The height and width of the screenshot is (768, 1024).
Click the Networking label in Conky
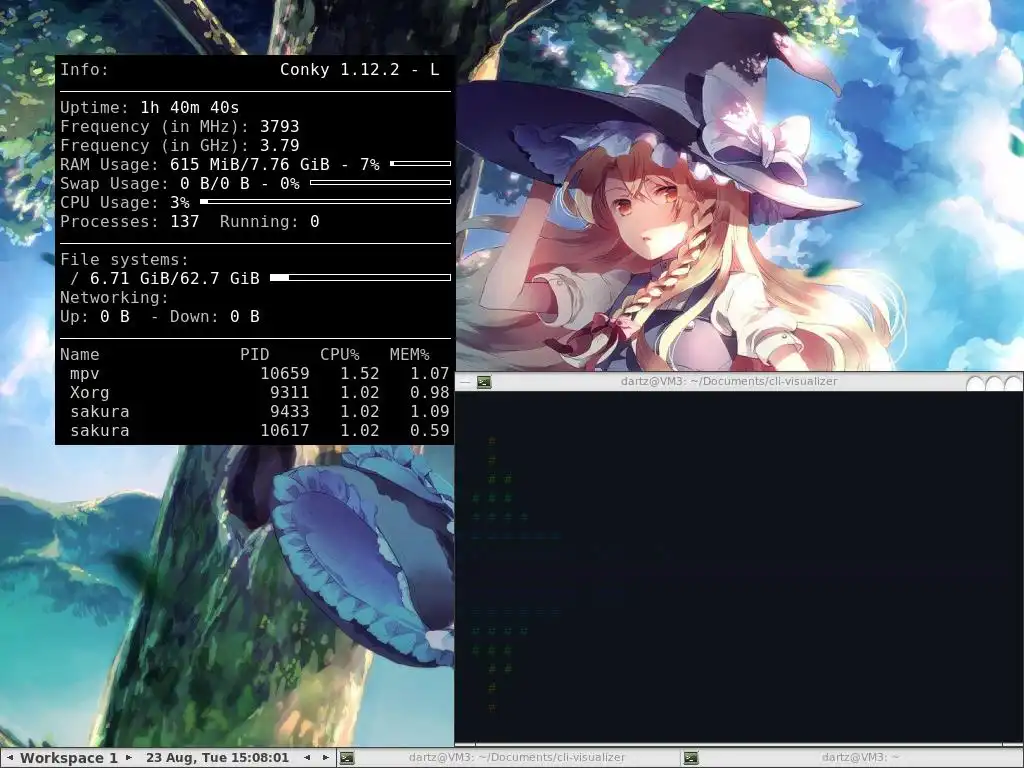click(x=114, y=298)
